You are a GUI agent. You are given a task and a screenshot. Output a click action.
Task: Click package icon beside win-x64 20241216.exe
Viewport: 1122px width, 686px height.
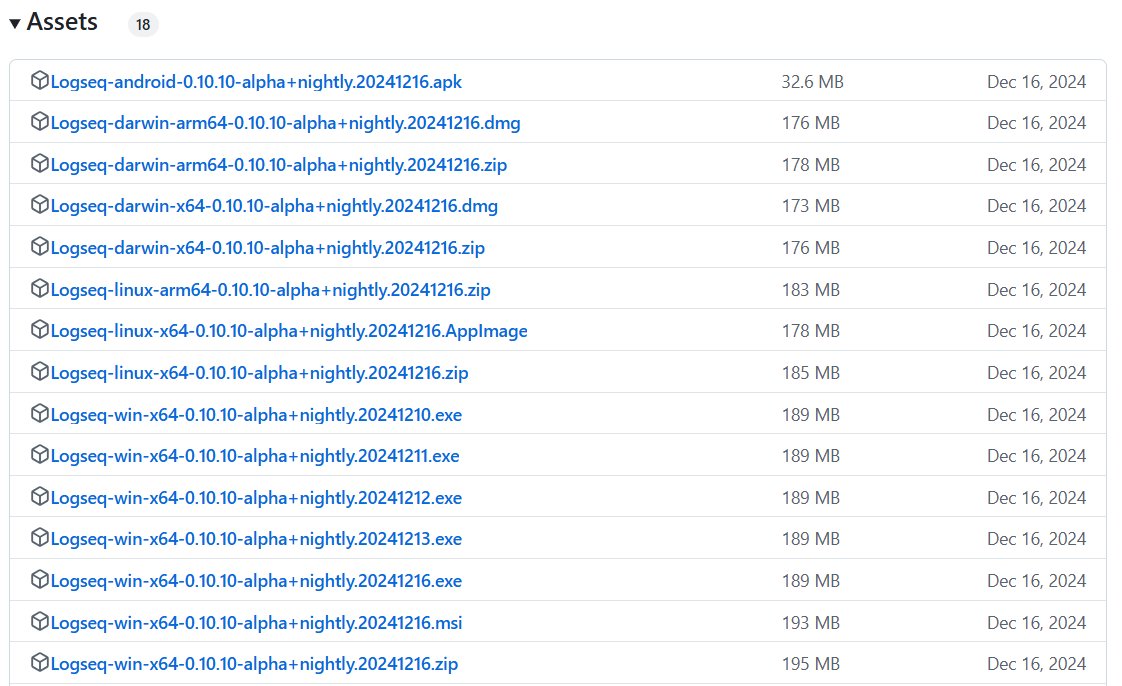click(39, 580)
